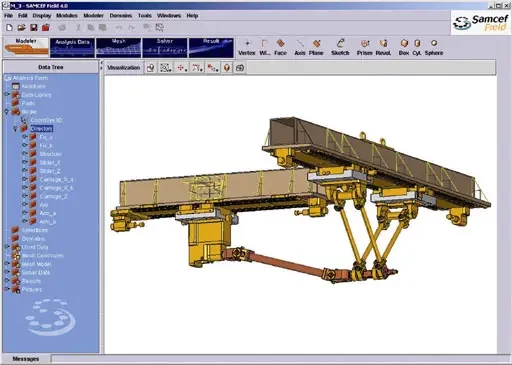Expand the Carriage_Z node
The image size is (512, 365).
pos(25,196)
